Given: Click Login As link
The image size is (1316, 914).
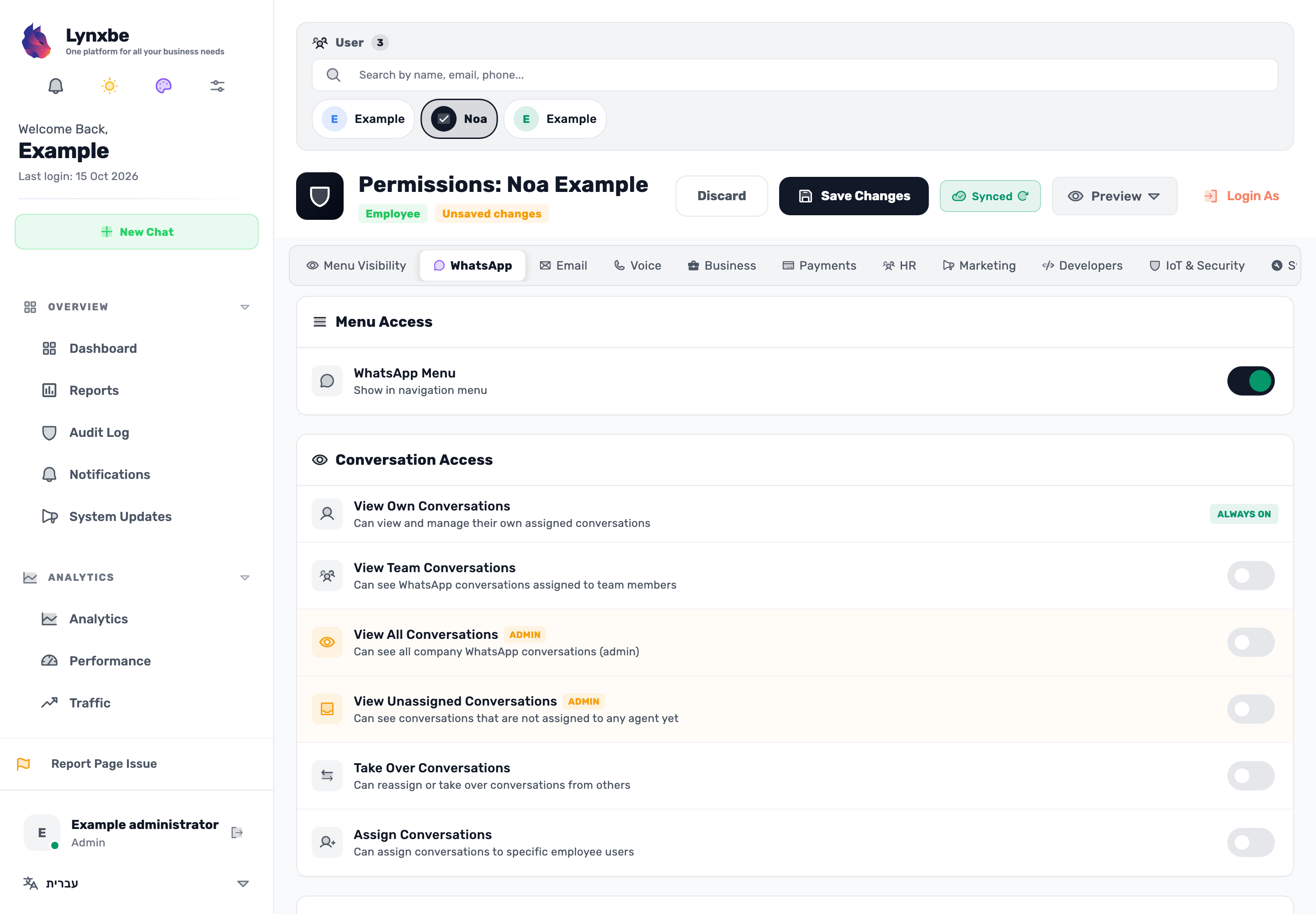Looking at the screenshot, I should [1242, 196].
